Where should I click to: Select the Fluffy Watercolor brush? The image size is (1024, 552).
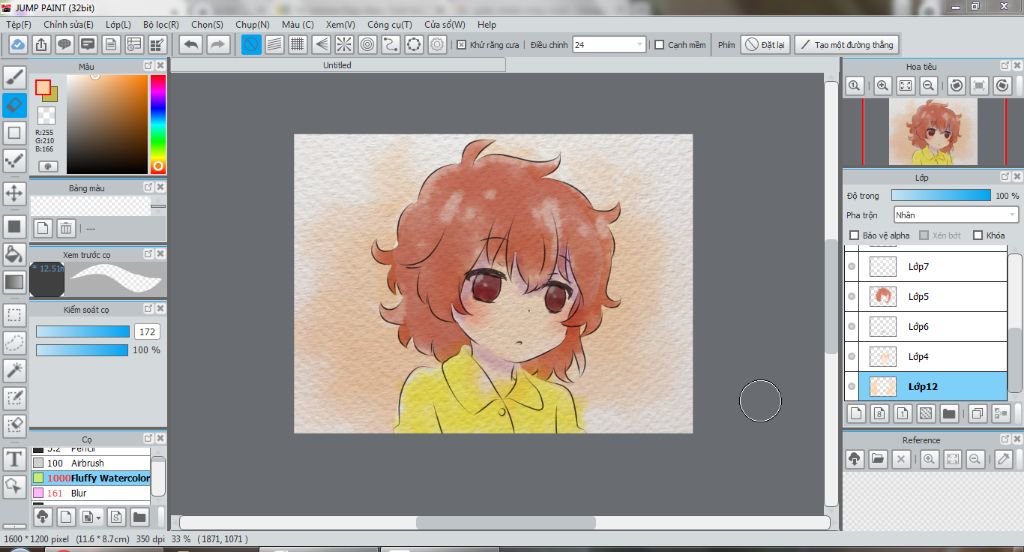tap(91, 478)
